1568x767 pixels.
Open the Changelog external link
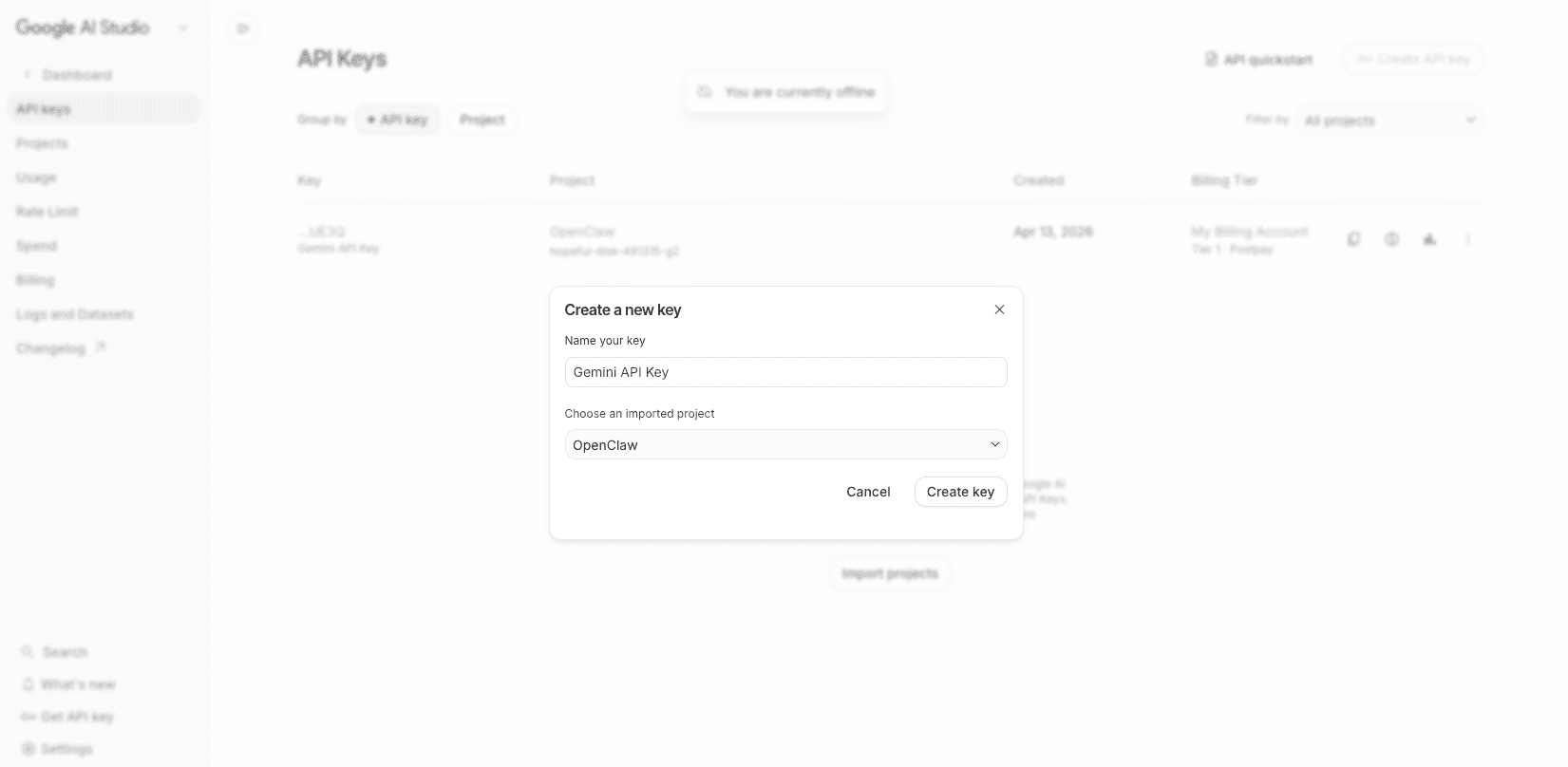[x=61, y=348]
